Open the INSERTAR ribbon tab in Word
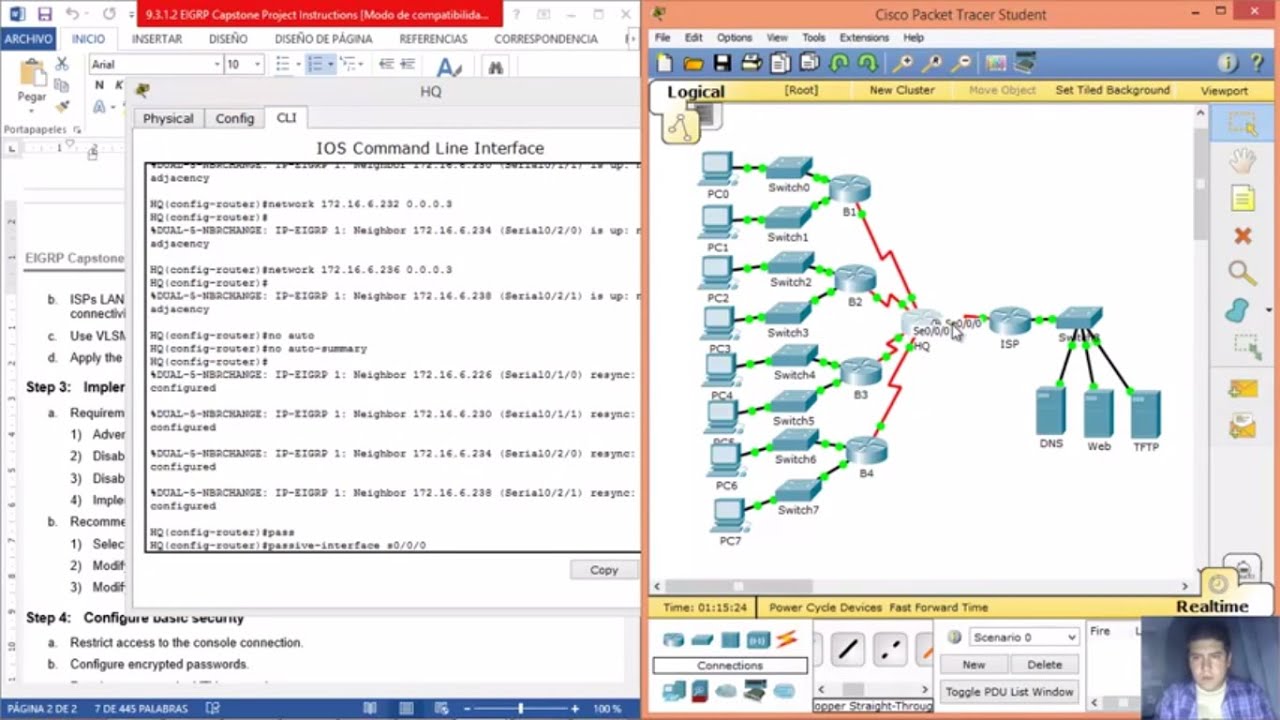Viewport: 1280px width, 720px height. [157, 38]
